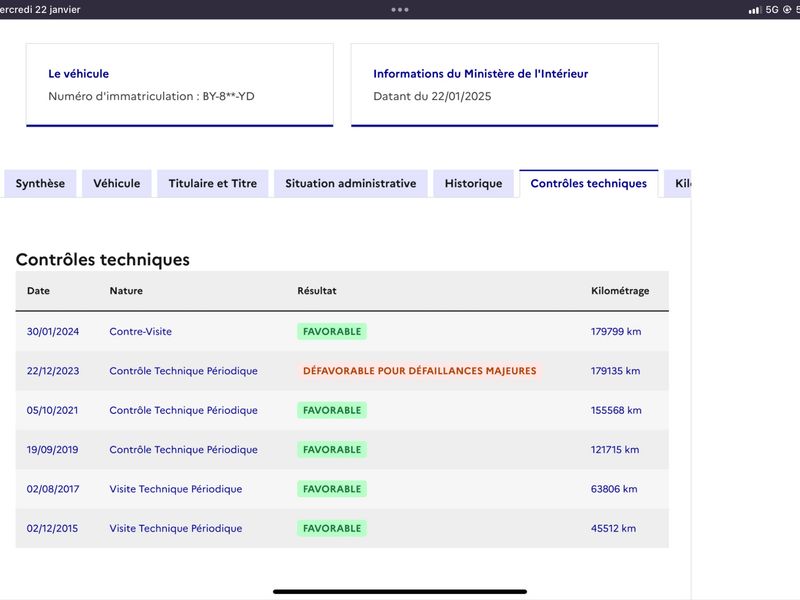Select the Situation administrative tab

tap(351, 184)
